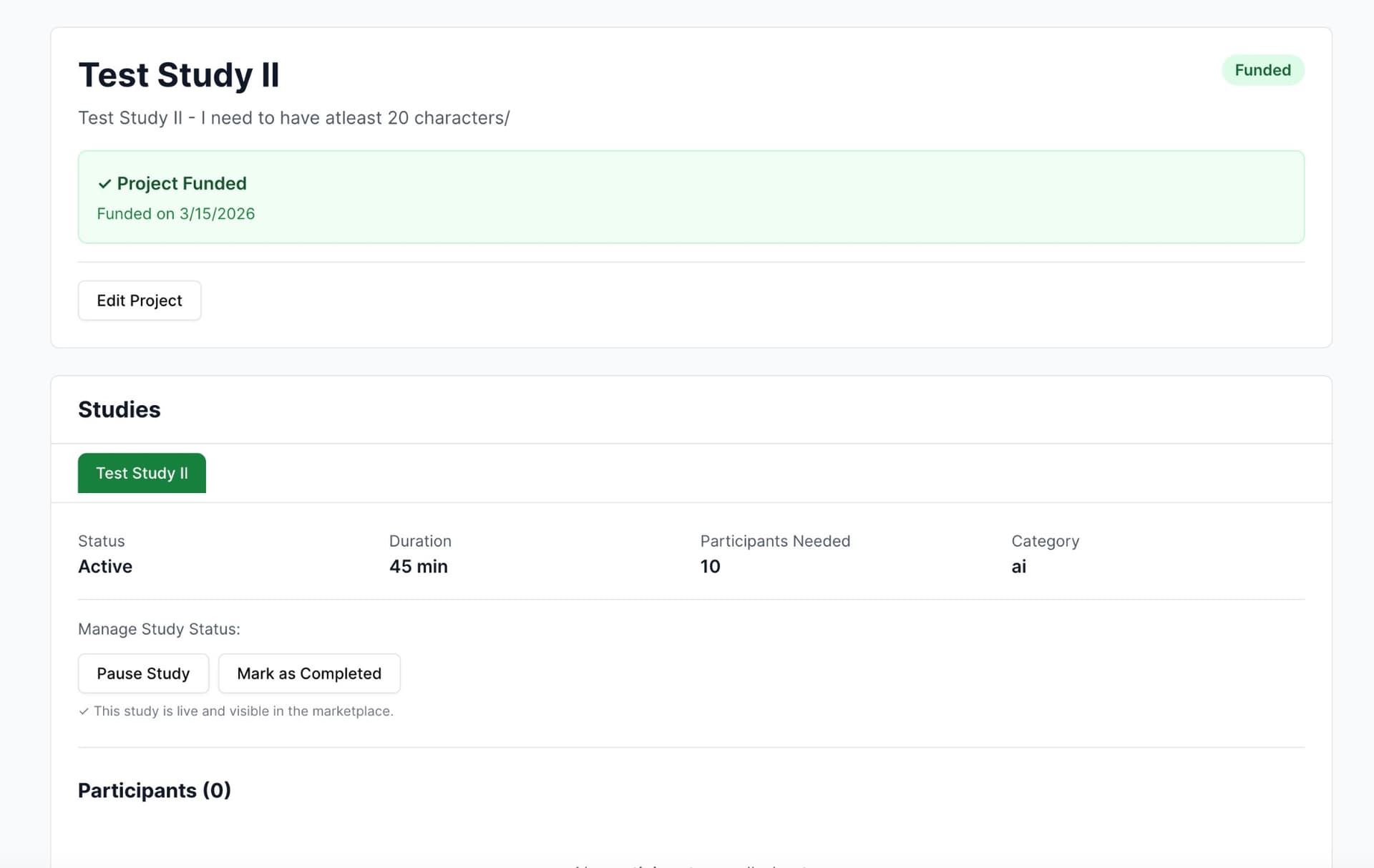1374x868 pixels.
Task: Click the project description subtitle
Action: point(293,118)
